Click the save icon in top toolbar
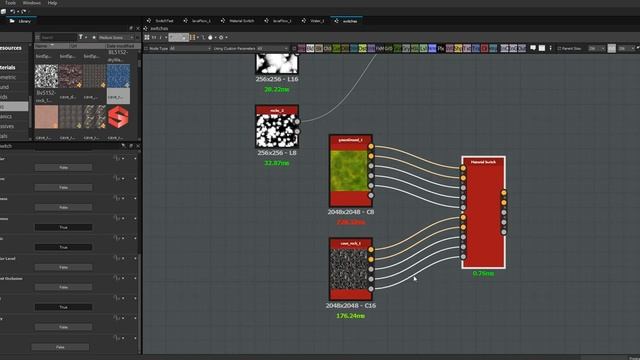 4,11
